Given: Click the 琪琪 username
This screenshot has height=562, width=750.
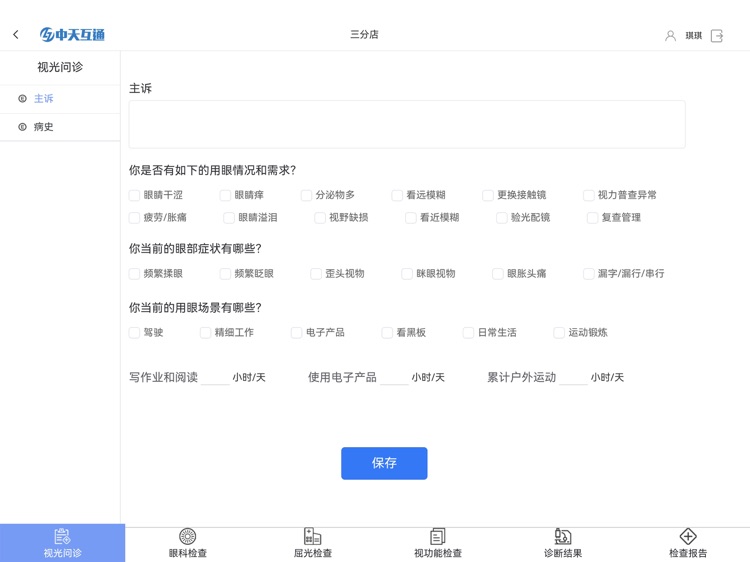Looking at the screenshot, I should (694, 35).
